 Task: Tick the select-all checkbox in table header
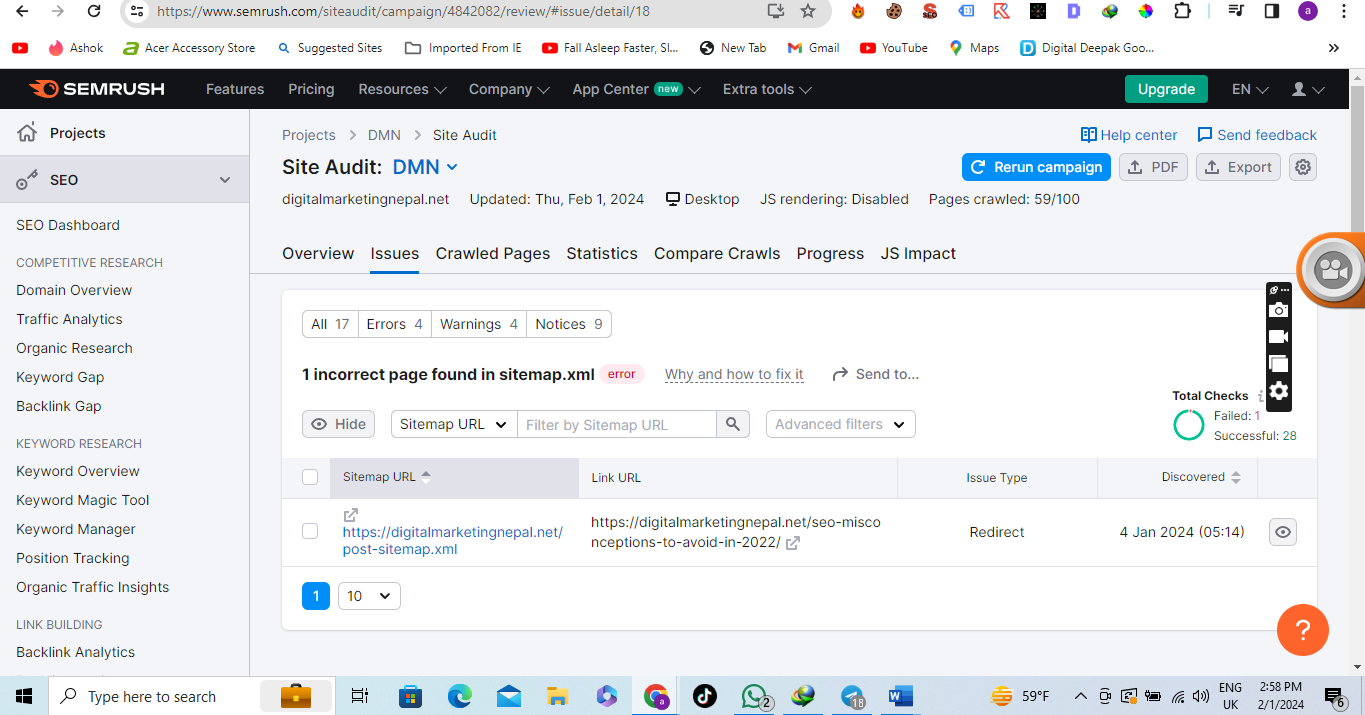click(310, 477)
